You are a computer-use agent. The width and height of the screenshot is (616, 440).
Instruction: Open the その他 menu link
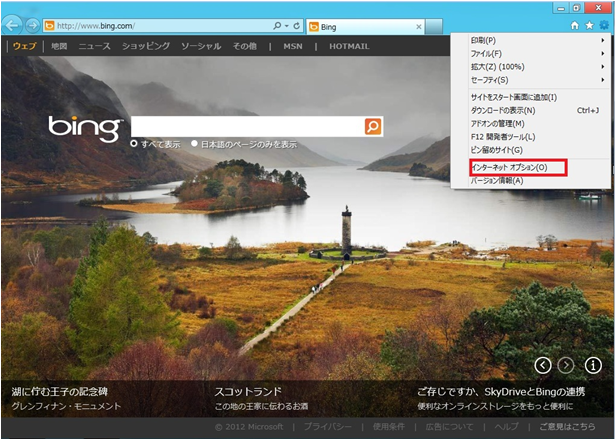244,46
